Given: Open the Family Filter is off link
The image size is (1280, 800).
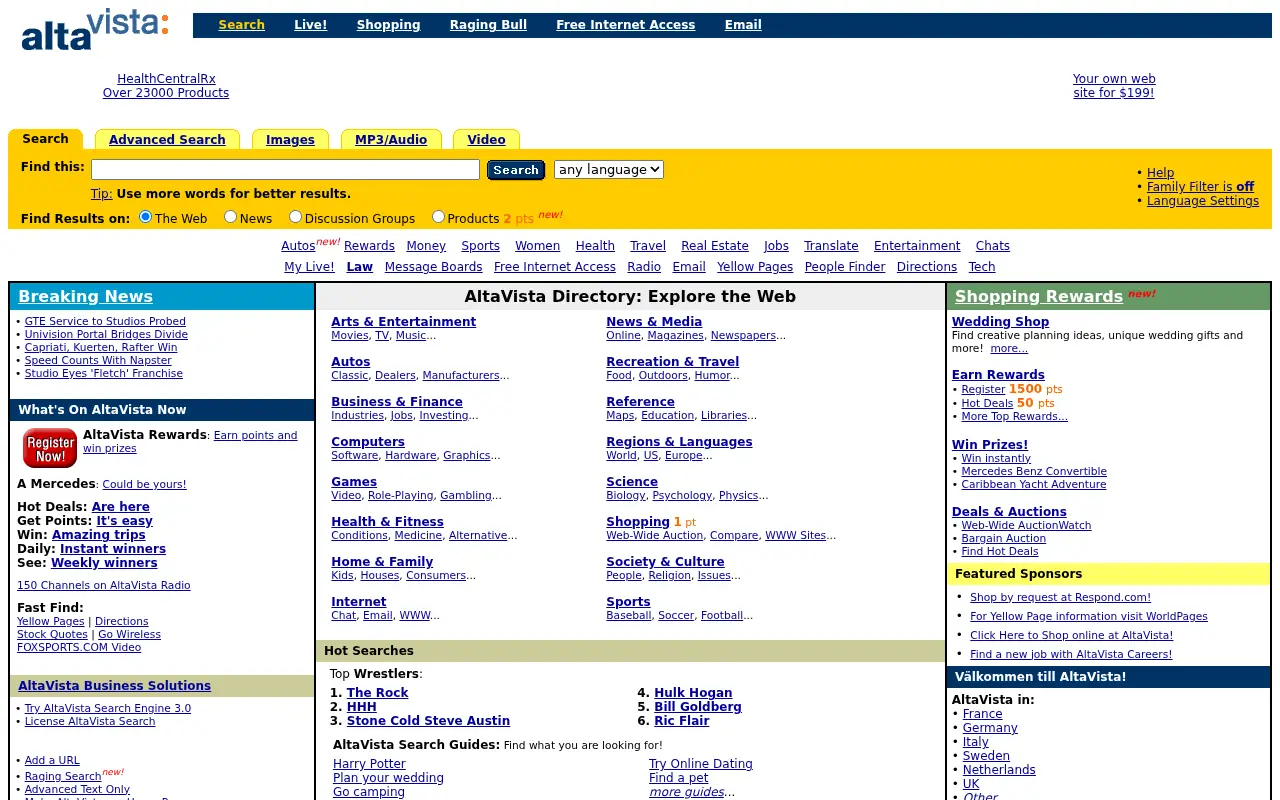Looking at the screenshot, I should point(1200,187).
